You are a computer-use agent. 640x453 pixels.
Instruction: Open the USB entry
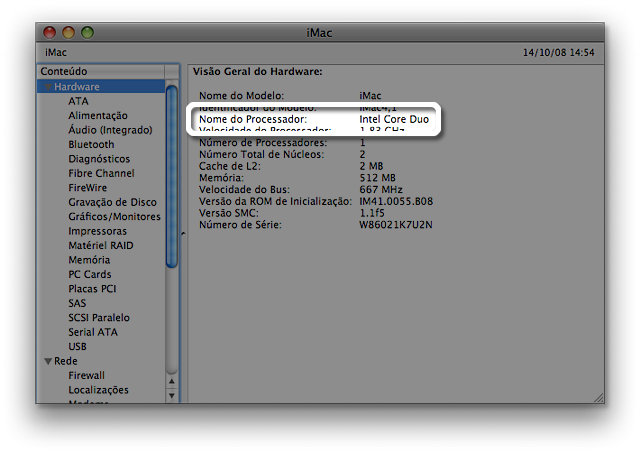[78, 346]
